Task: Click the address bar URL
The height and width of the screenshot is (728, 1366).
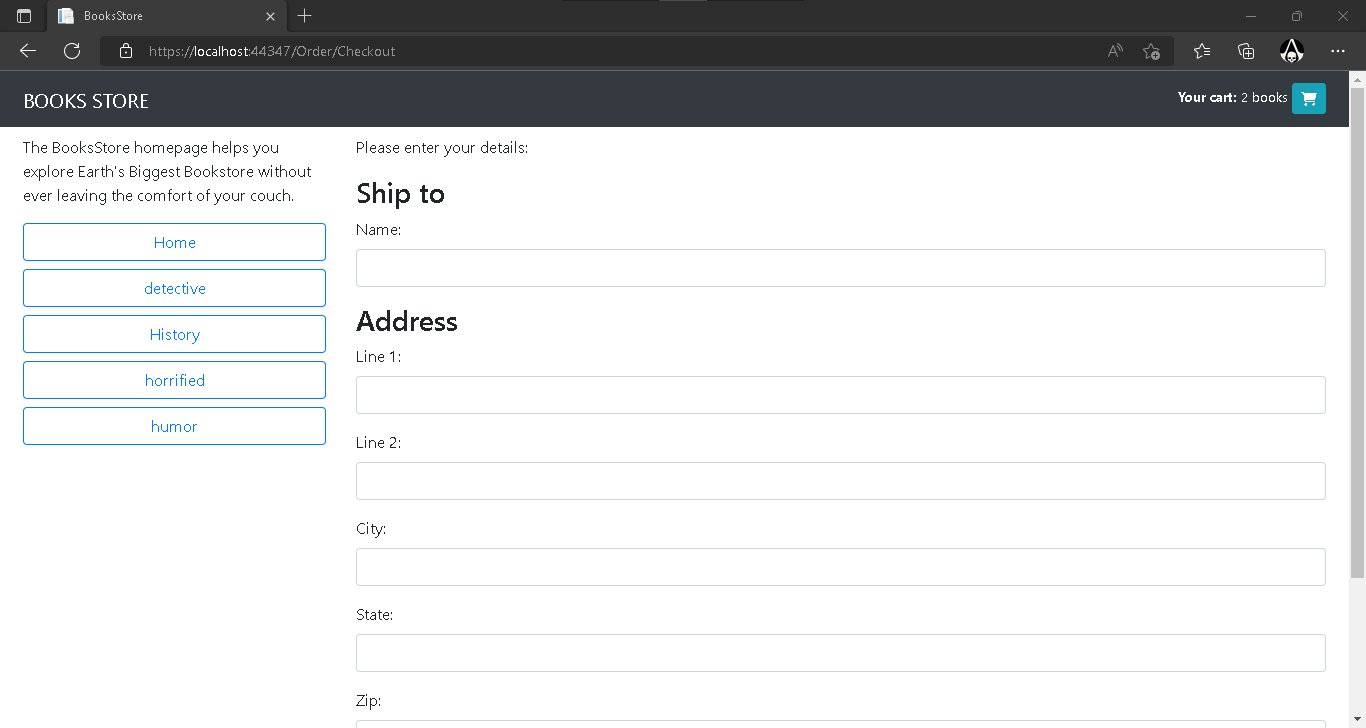Action: pyautogui.click(x=272, y=51)
